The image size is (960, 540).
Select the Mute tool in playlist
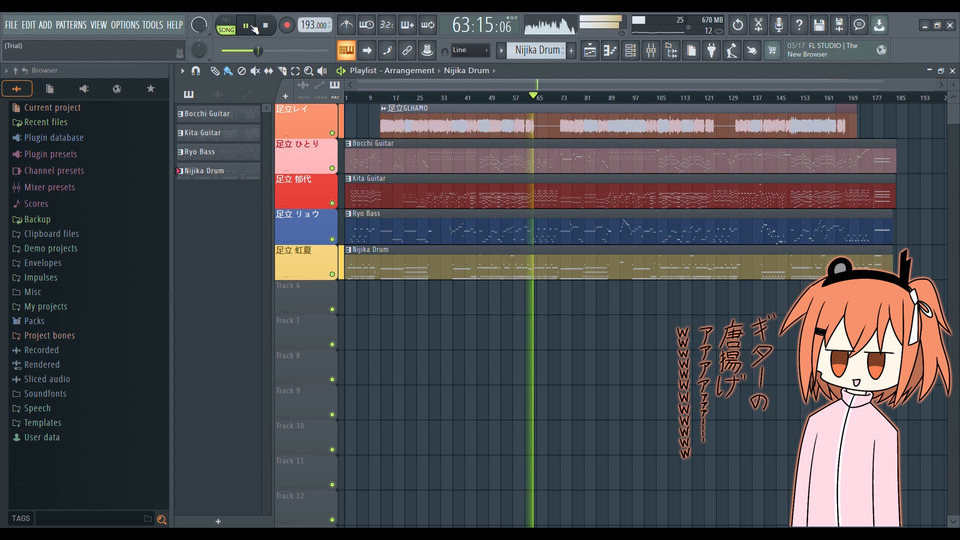[255, 71]
